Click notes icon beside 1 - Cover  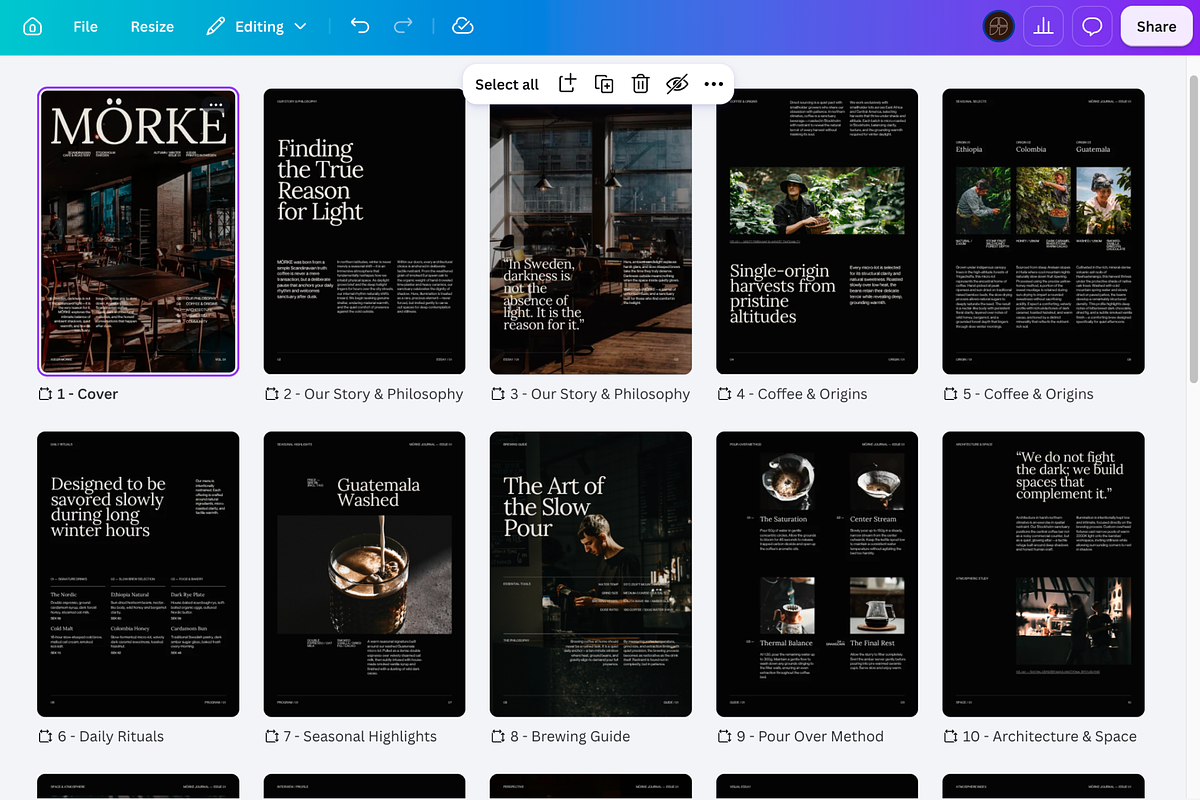click(x=45, y=394)
